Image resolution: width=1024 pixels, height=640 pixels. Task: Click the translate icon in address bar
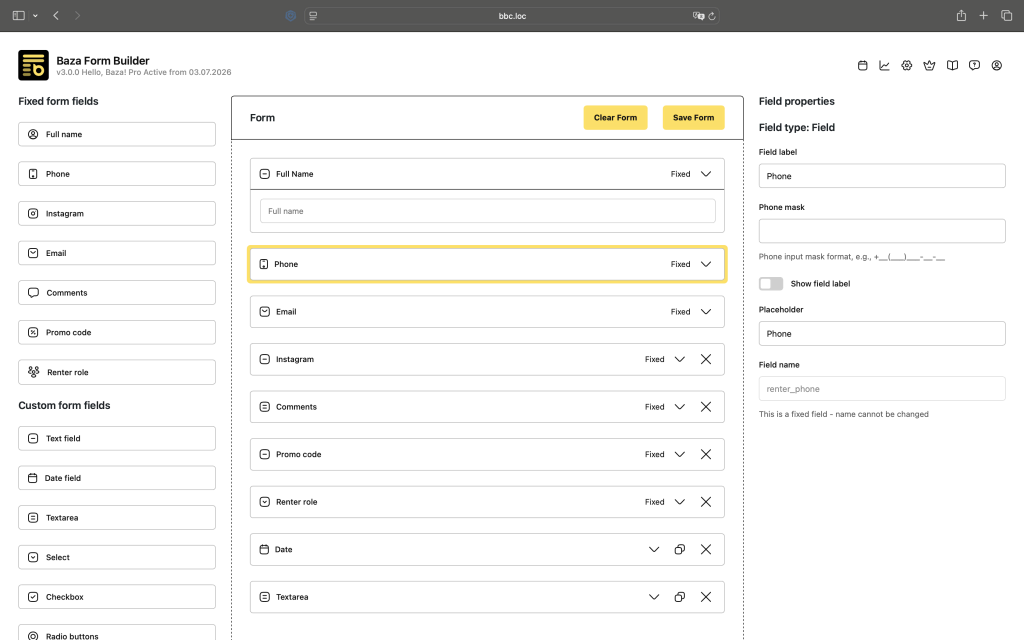698,16
